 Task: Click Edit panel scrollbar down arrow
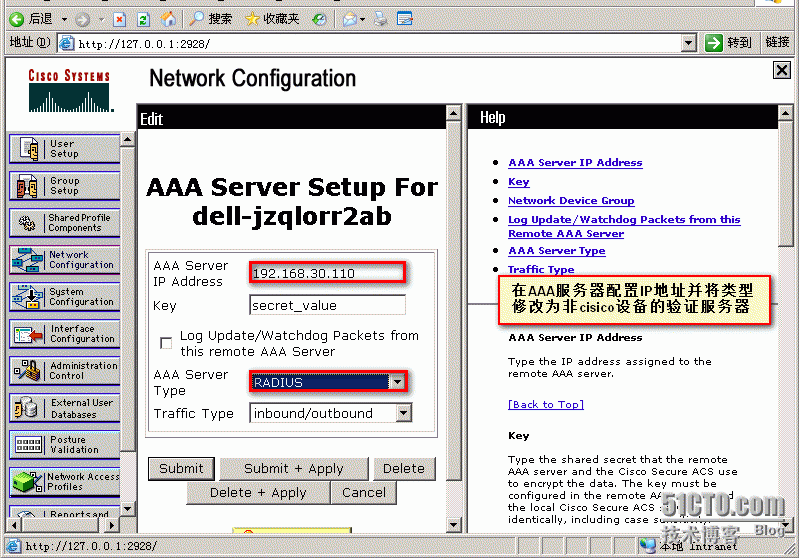point(454,524)
